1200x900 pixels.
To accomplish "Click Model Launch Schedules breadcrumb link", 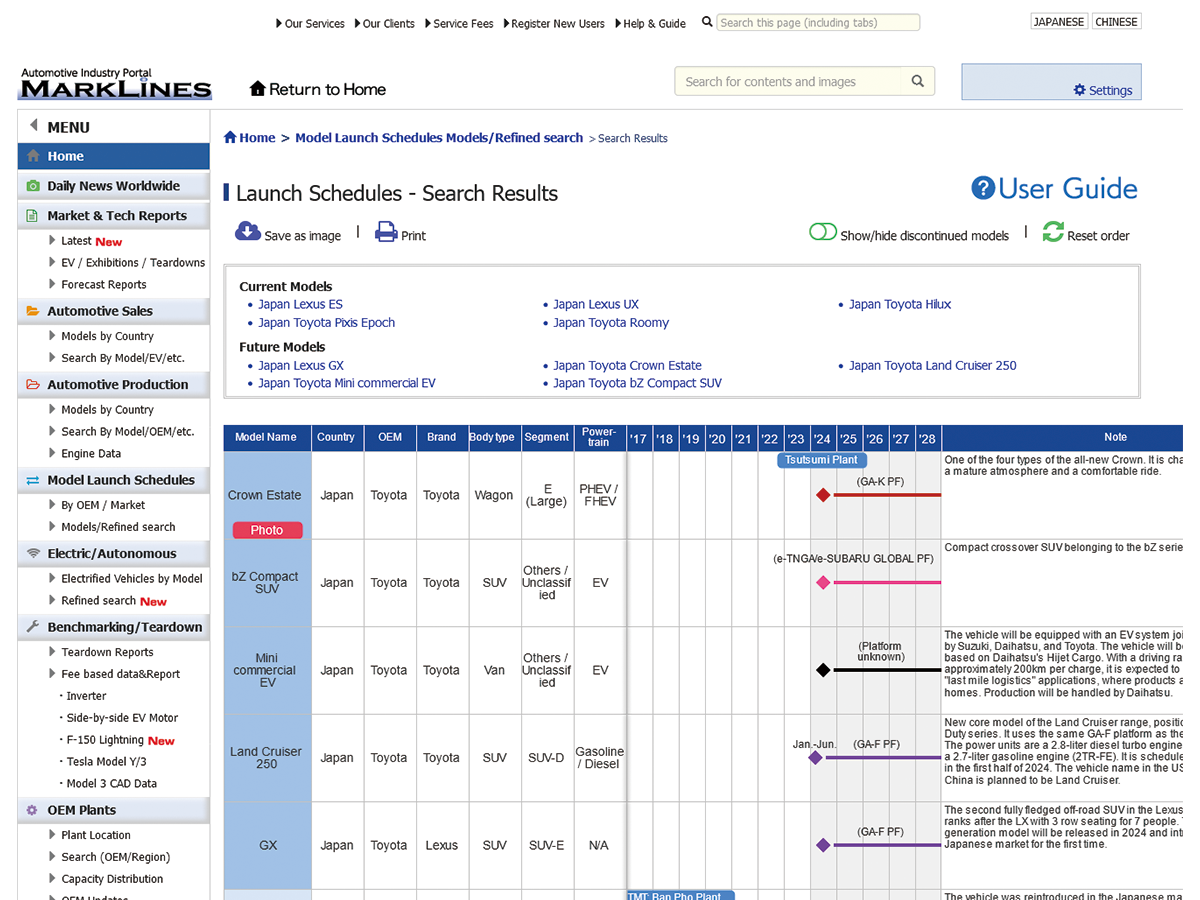I will (x=439, y=138).
